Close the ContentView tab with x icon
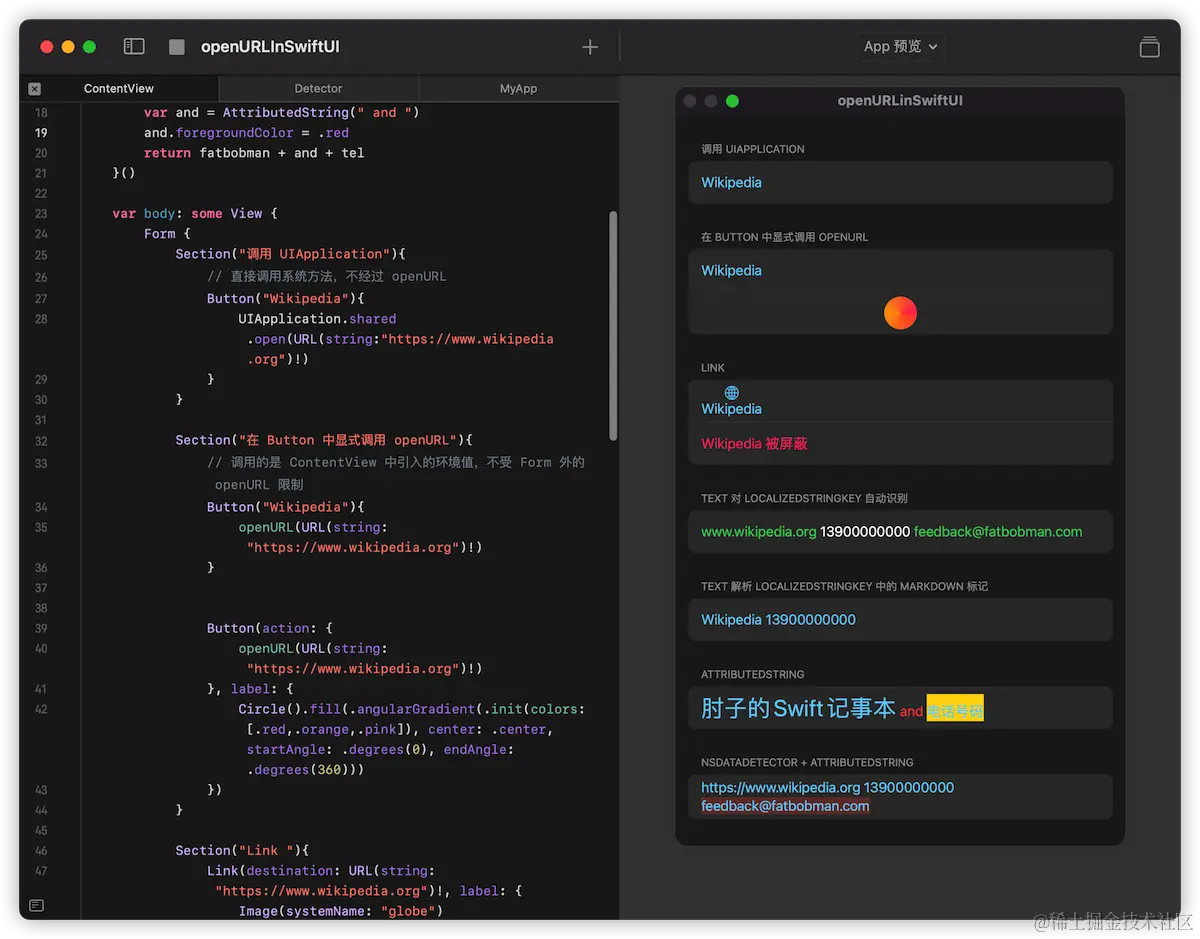Image resolution: width=1200 pixels, height=939 pixels. (35, 89)
